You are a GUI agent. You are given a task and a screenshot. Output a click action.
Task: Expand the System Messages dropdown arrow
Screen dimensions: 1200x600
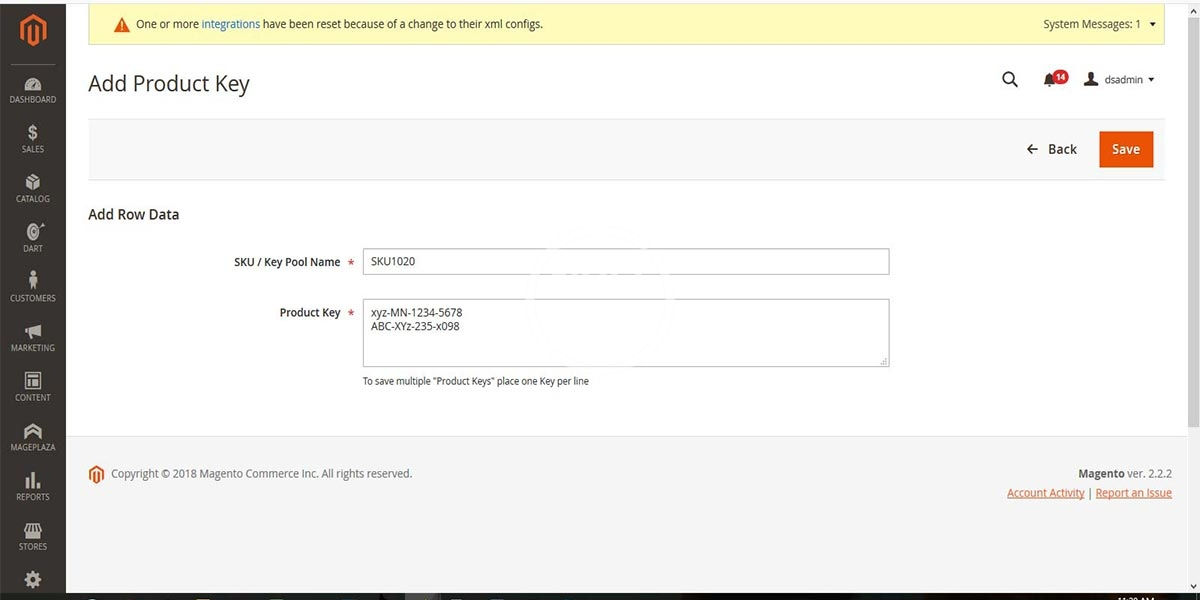1152,24
